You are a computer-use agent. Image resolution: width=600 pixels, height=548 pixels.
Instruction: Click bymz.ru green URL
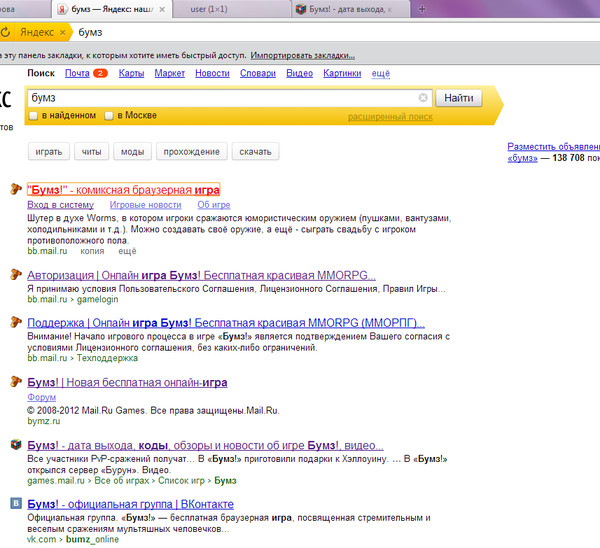[44, 421]
